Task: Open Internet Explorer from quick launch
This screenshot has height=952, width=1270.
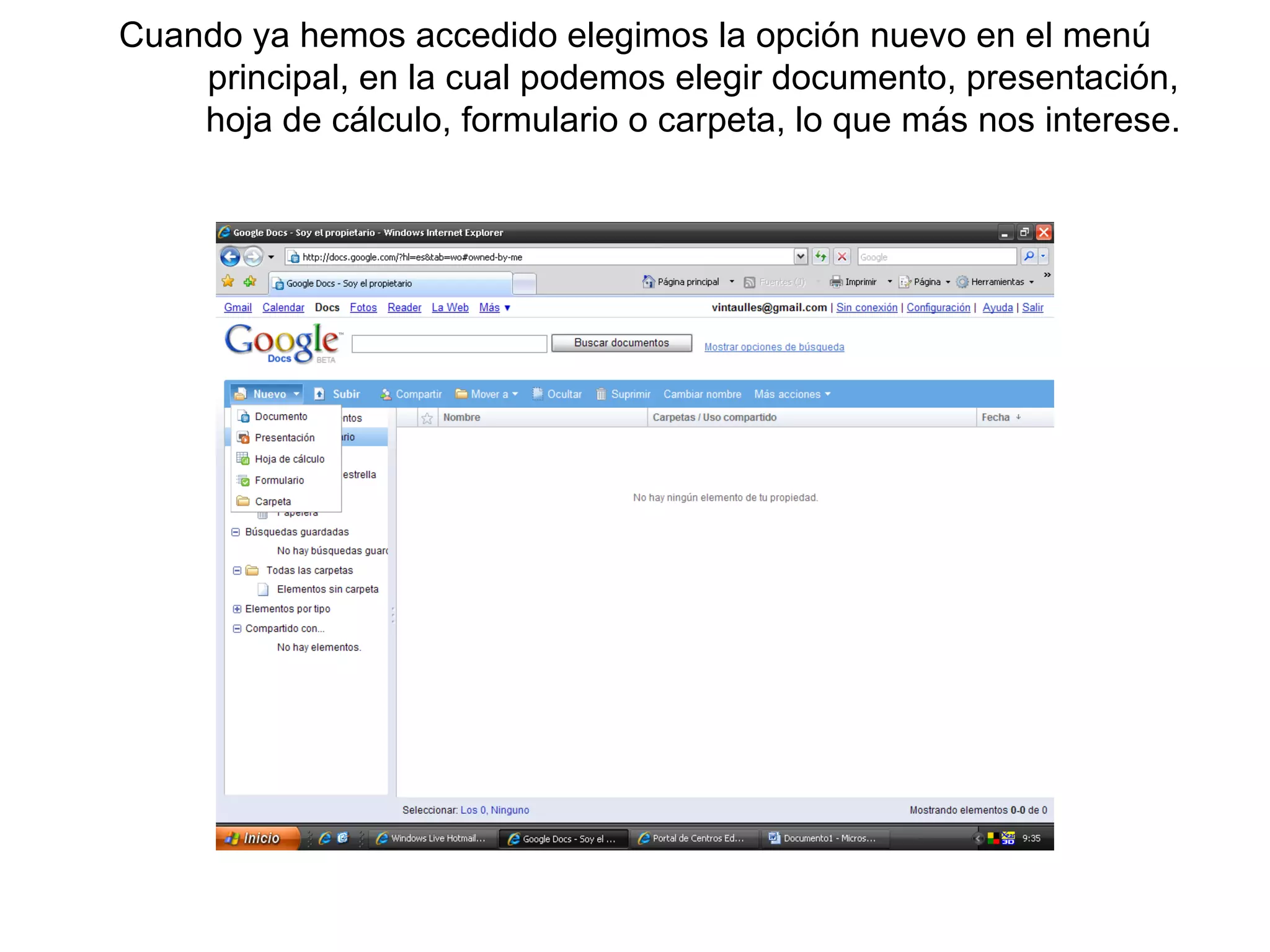Action: click(324, 838)
